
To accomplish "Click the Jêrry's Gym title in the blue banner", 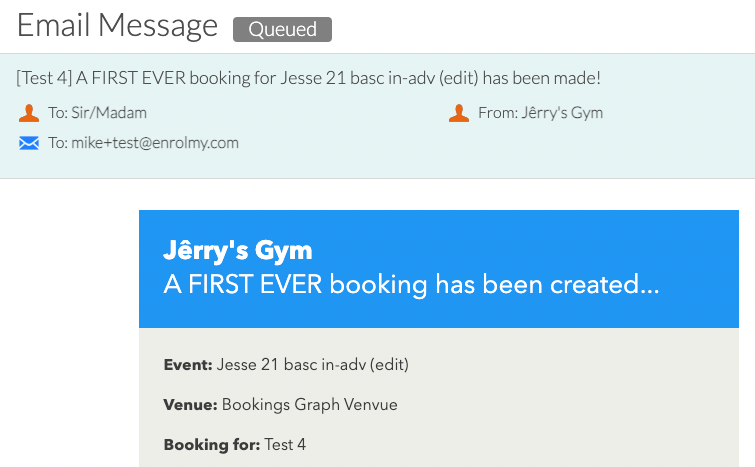I will pyautogui.click(x=238, y=250).
